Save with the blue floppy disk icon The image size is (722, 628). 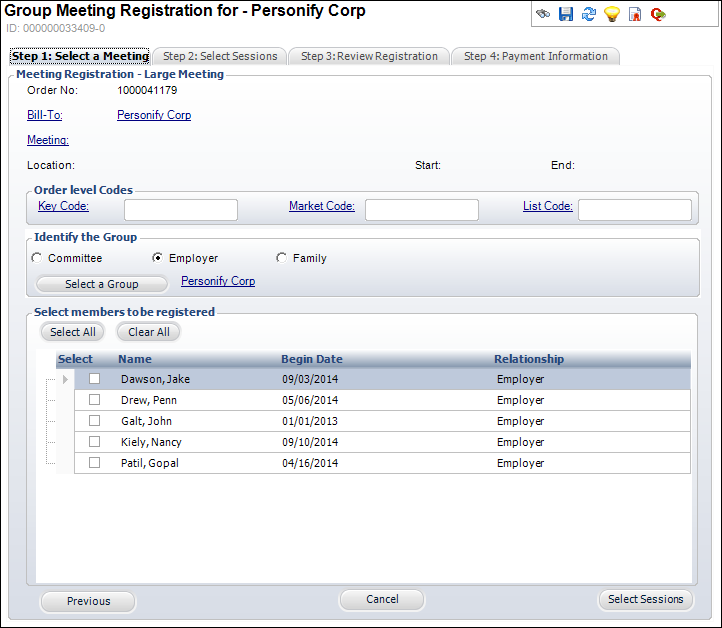pos(566,14)
